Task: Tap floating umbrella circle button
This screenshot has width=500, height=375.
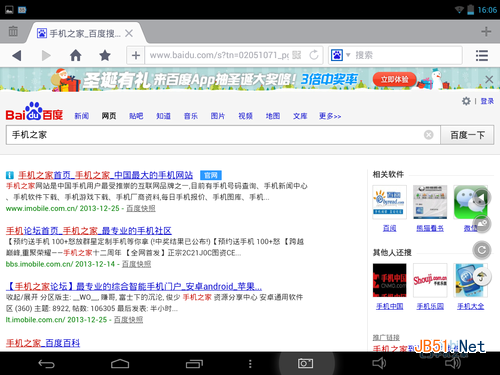Action: pyautogui.click(x=482, y=276)
